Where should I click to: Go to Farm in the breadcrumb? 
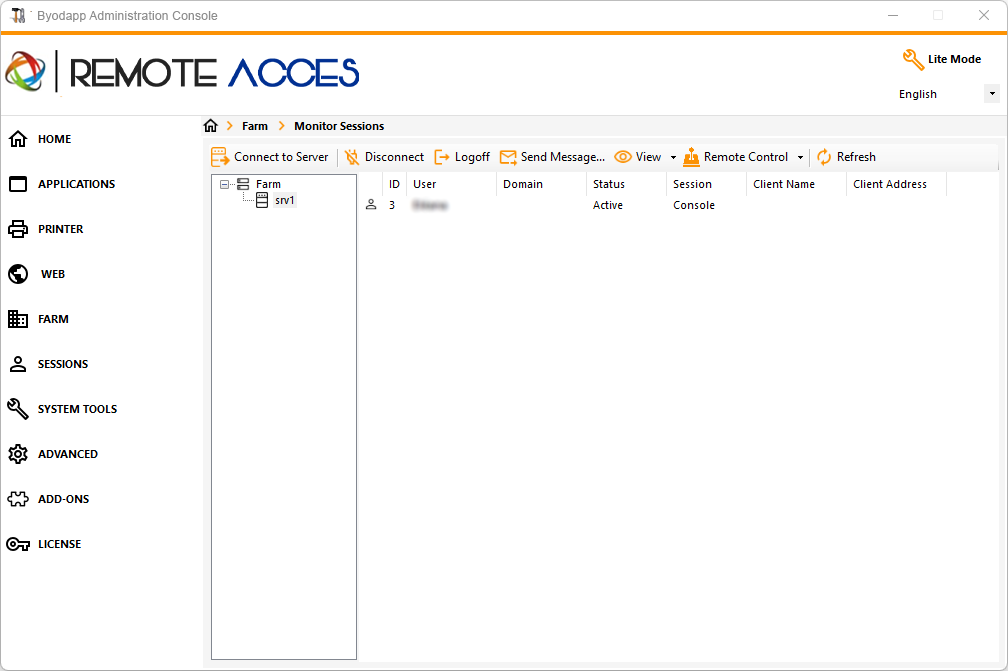pyautogui.click(x=255, y=126)
